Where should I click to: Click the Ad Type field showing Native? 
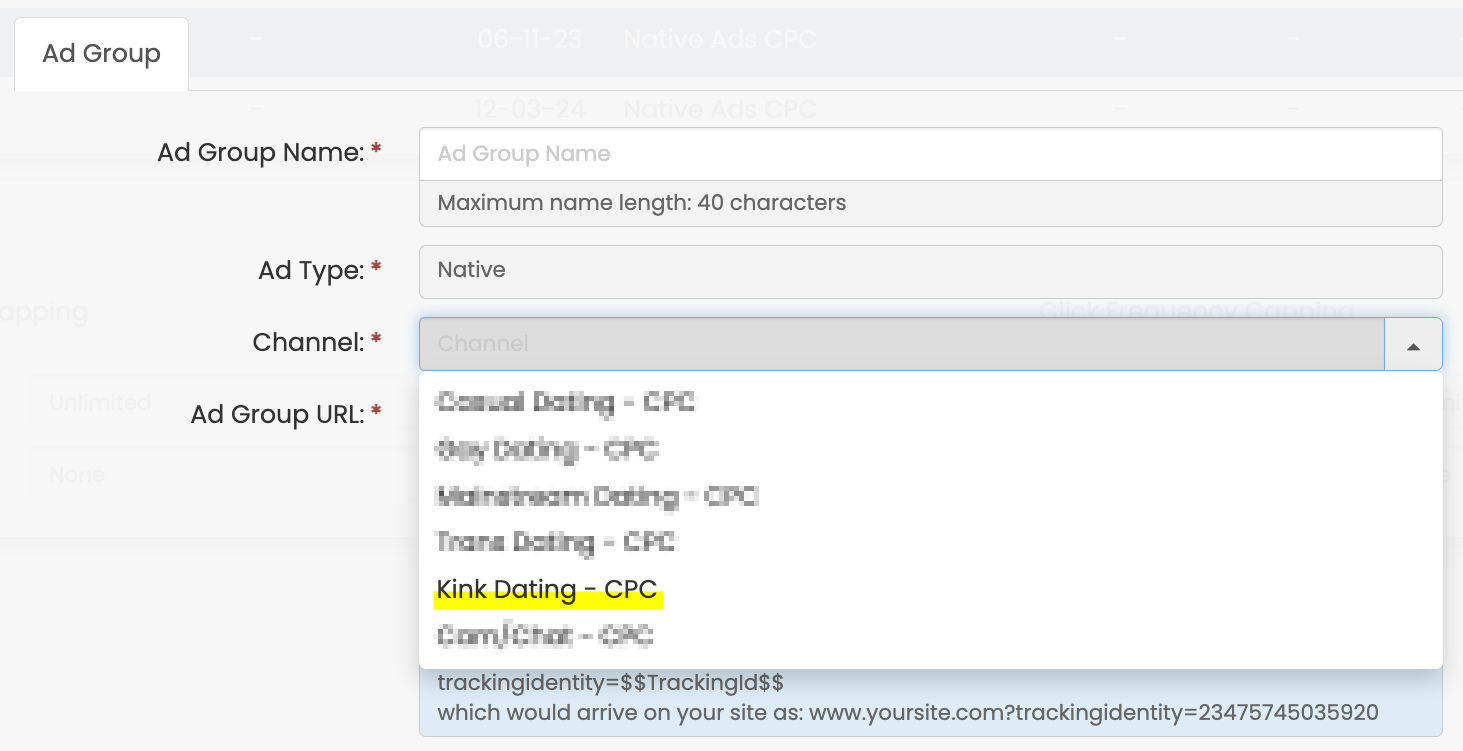930,271
